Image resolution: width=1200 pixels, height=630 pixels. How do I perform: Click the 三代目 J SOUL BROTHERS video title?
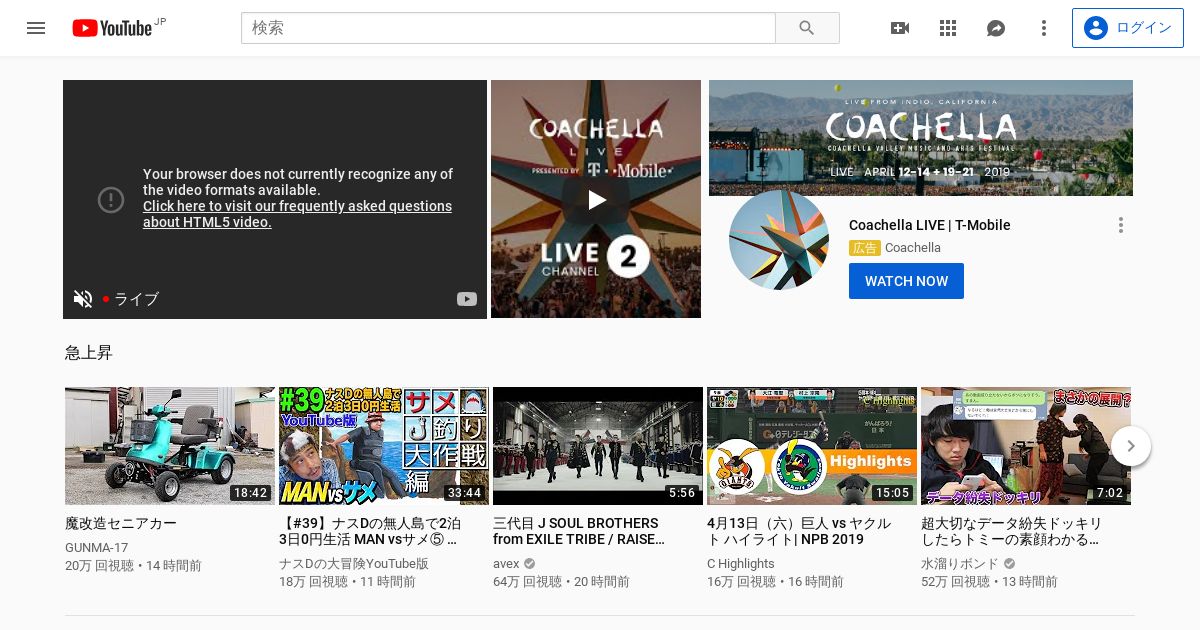click(x=579, y=531)
